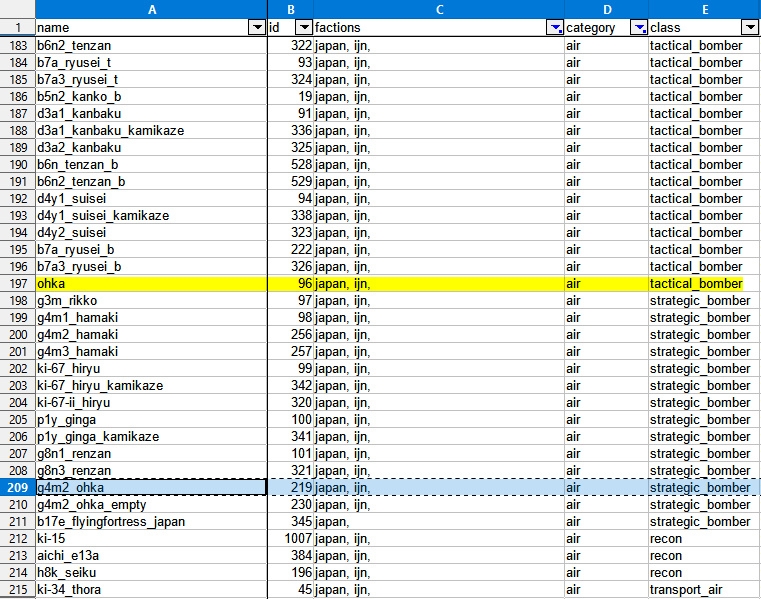The image size is (761, 599).
Task: Select row 209 header
Action: pyautogui.click(x=17, y=488)
